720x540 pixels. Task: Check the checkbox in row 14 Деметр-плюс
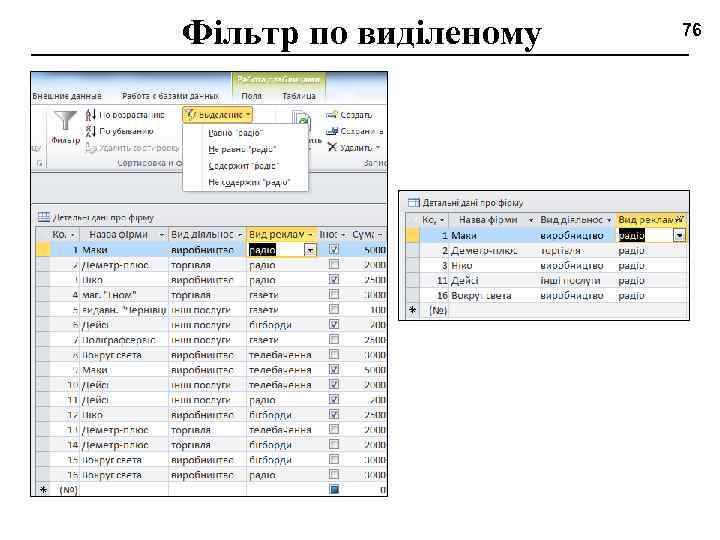(334, 444)
